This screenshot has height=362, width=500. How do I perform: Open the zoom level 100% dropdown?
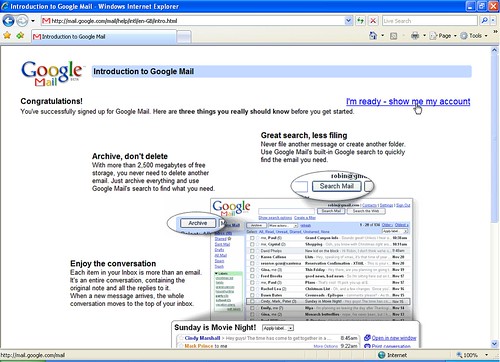[486, 355]
